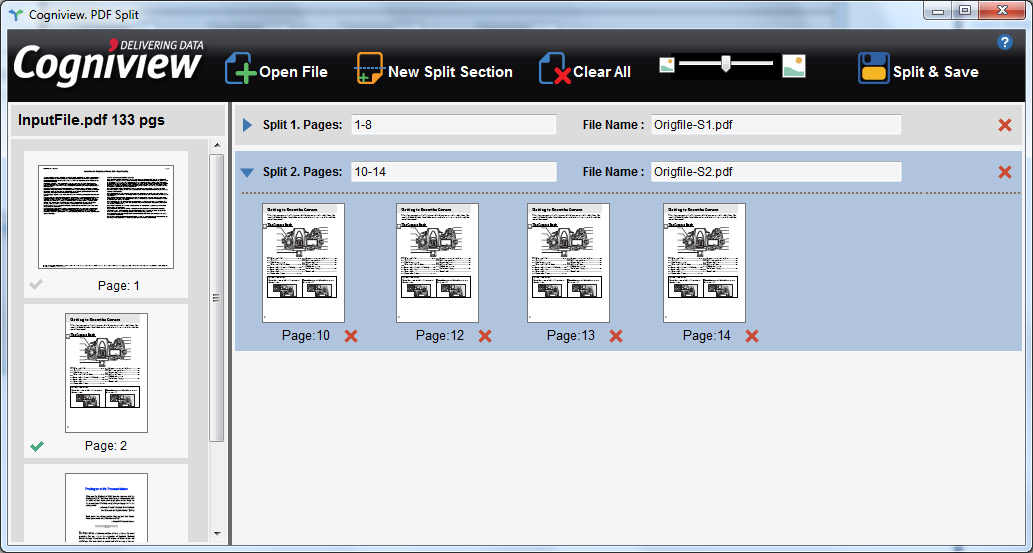Screen dimensions: 1033x553
Task: Click the sidebar scrollbar down arrow
Action: (217, 535)
